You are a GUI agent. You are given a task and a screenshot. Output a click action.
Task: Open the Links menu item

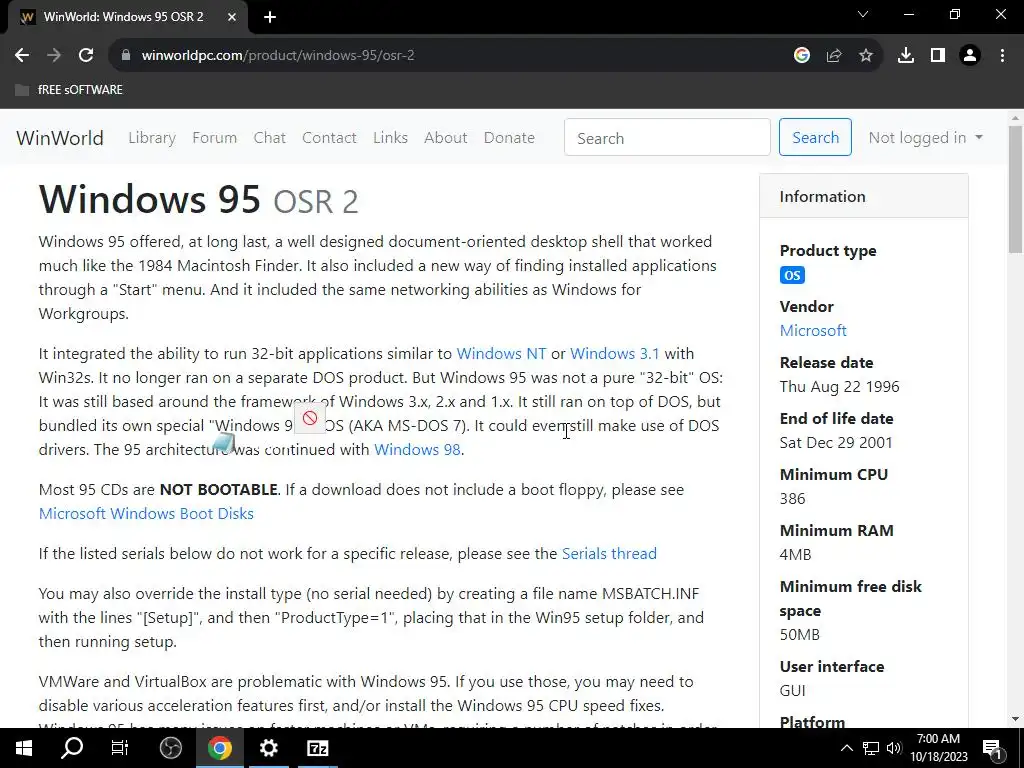click(391, 138)
